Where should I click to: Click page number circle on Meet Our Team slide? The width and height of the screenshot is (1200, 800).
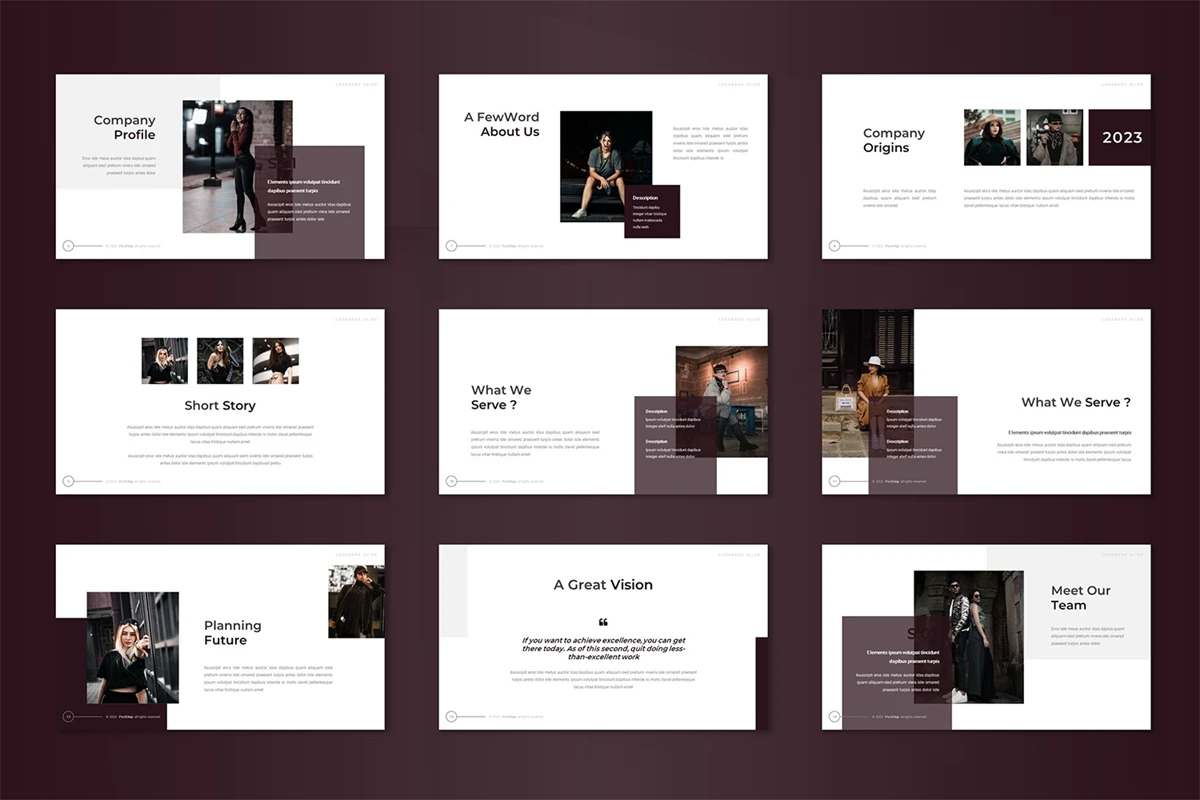click(x=834, y=716)
